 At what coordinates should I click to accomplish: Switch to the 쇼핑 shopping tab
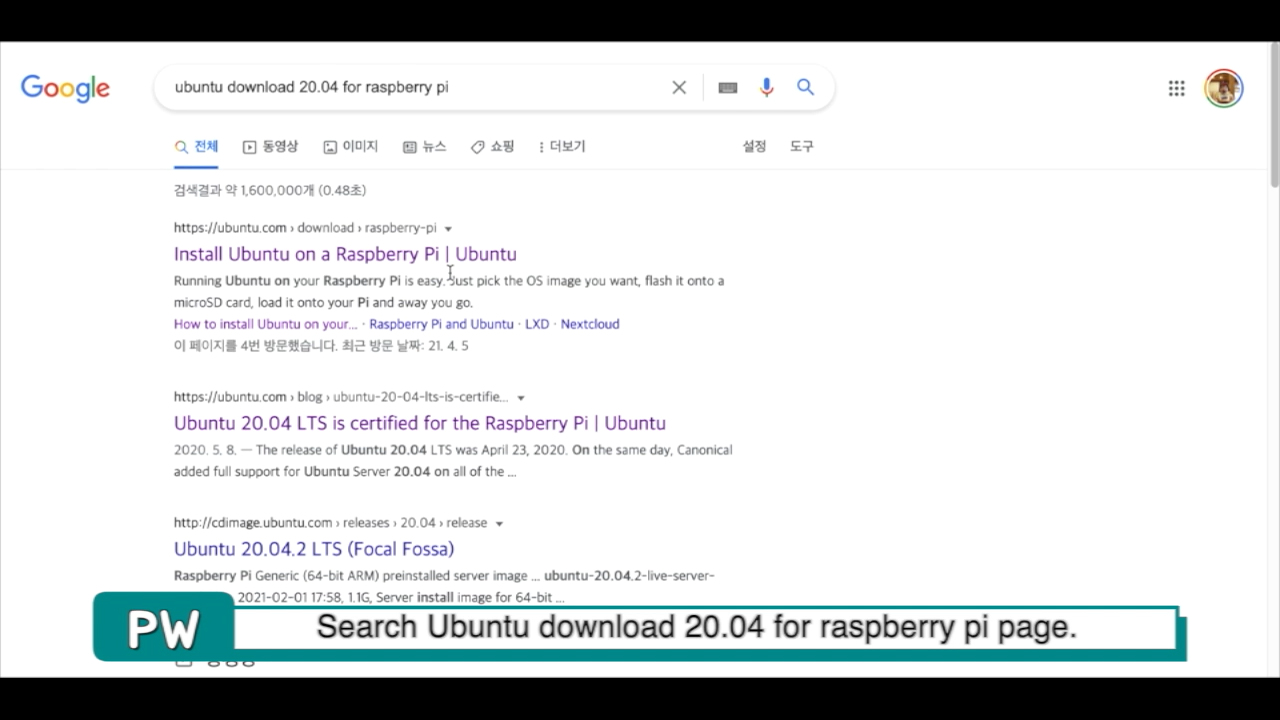(x=492, y=147)
